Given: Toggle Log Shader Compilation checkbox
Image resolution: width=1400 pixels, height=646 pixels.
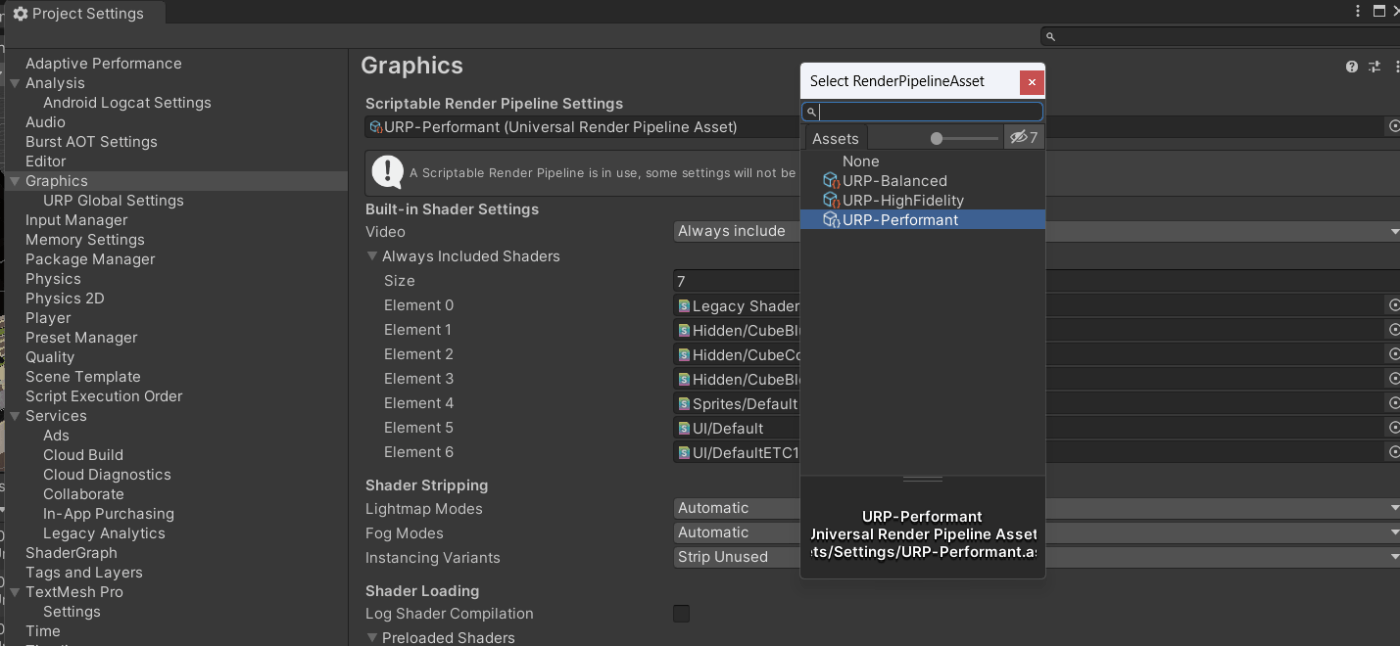Looking at the screenshot, I should pos(681,613).
